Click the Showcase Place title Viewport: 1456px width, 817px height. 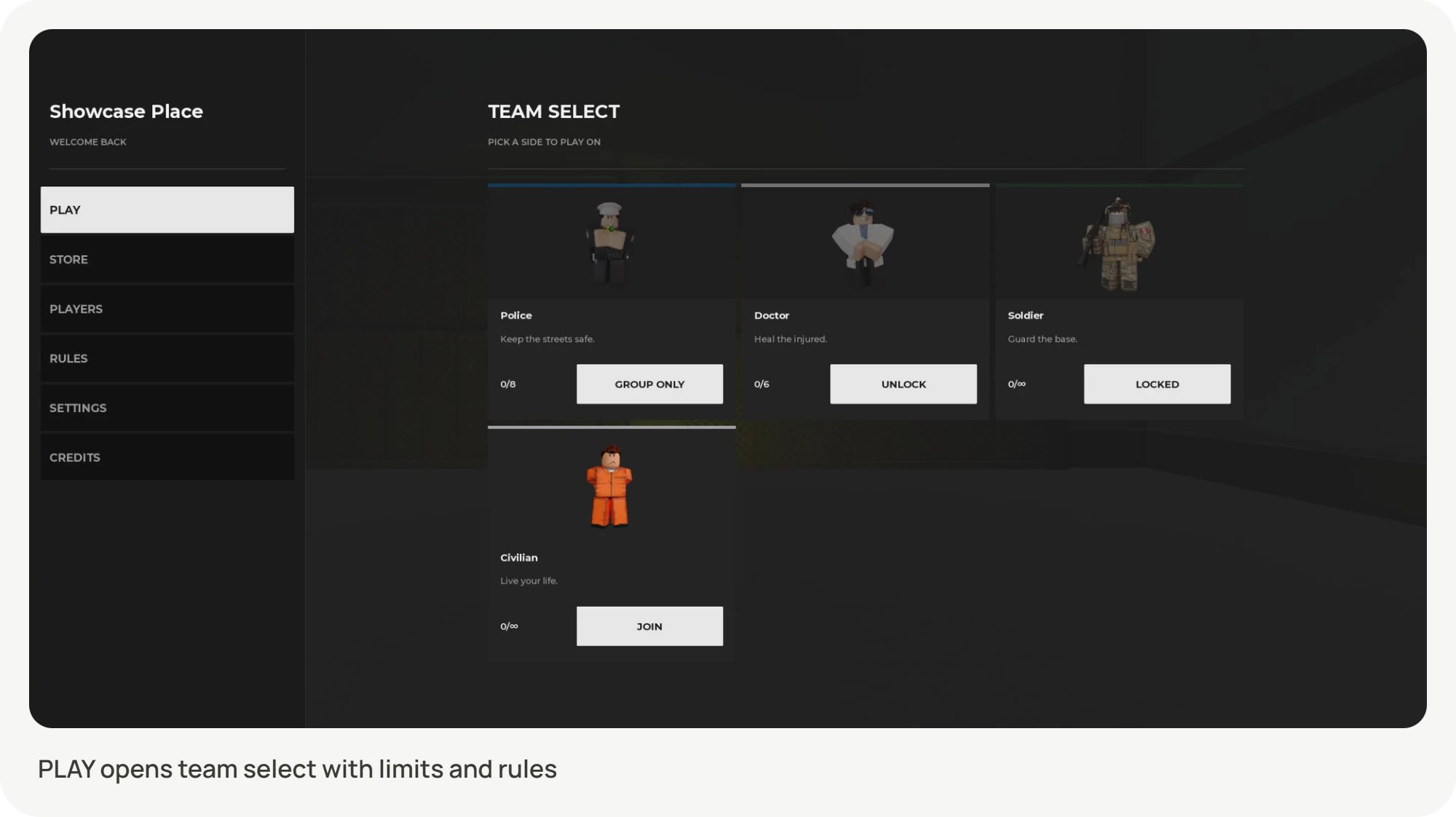[126, 111]
